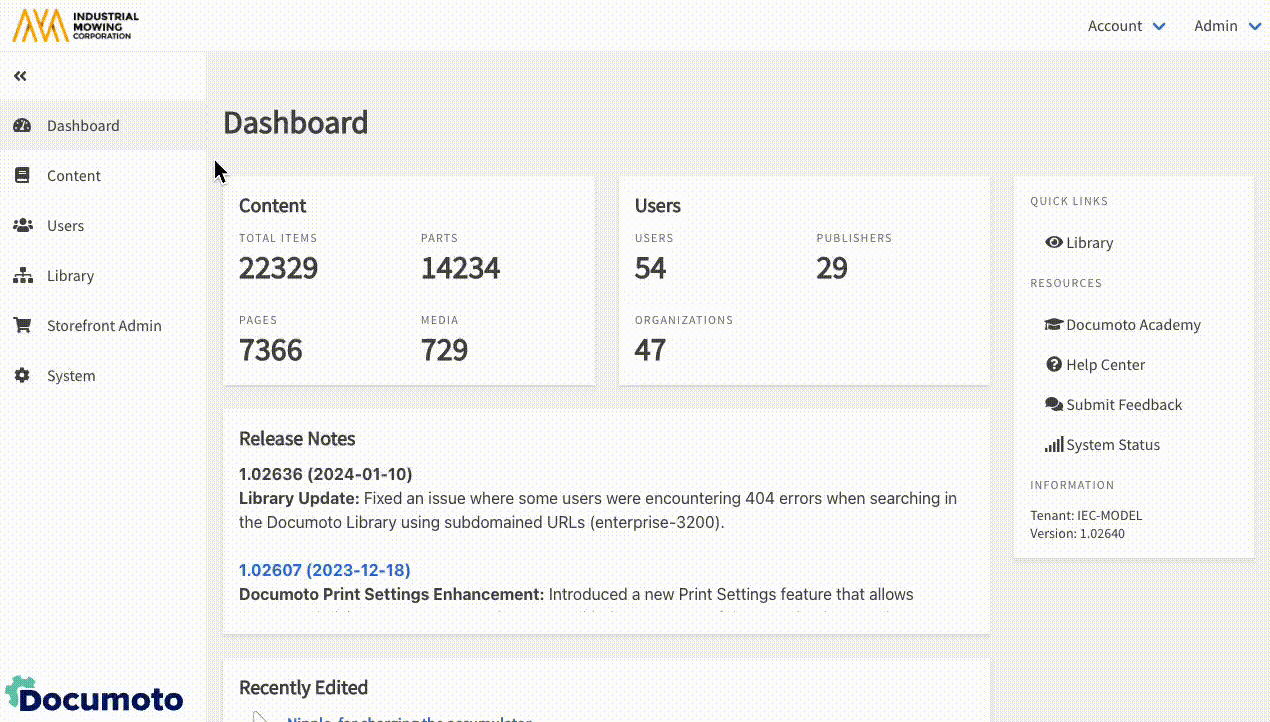
Task: Collapse the sidebar with double chevron
Action: click(x=20, y=76)
